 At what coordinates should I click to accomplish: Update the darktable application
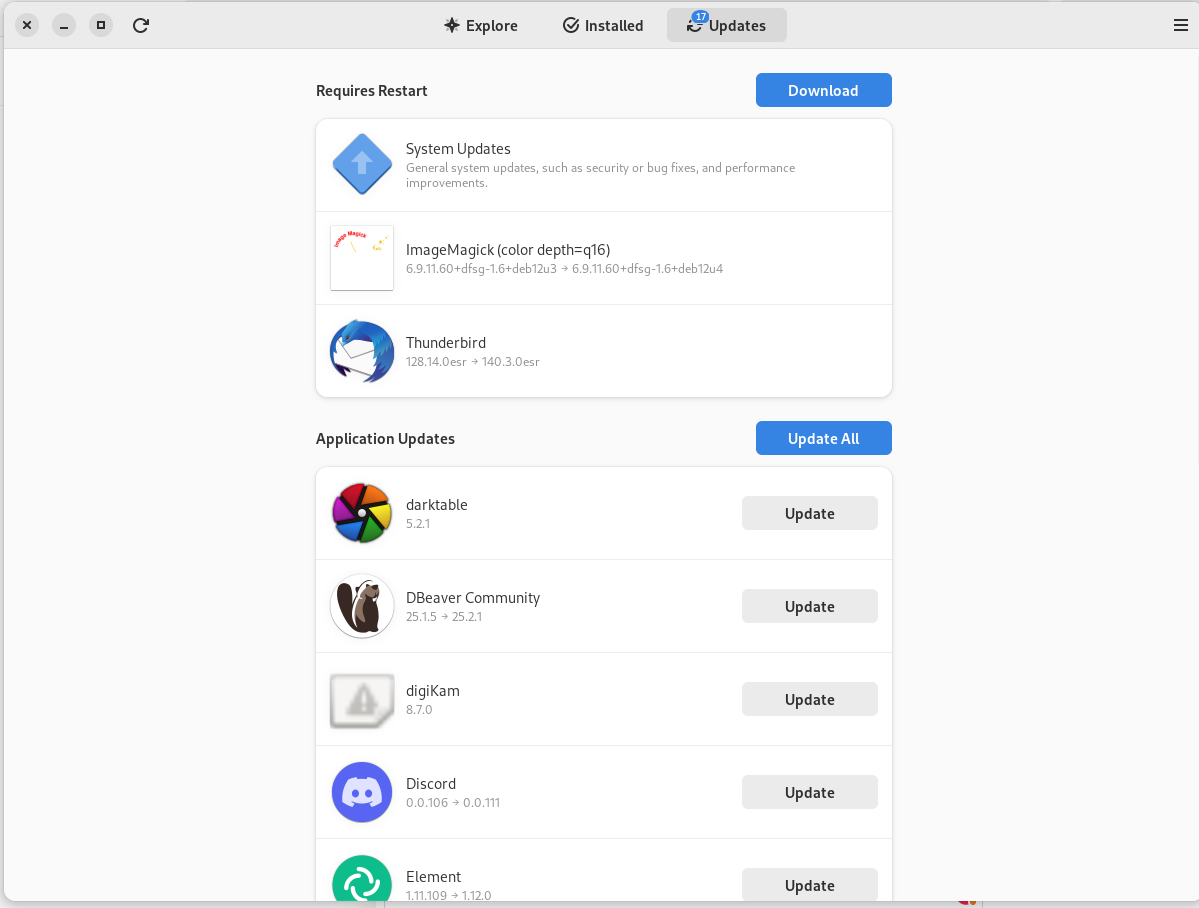[x=809, y=513]
